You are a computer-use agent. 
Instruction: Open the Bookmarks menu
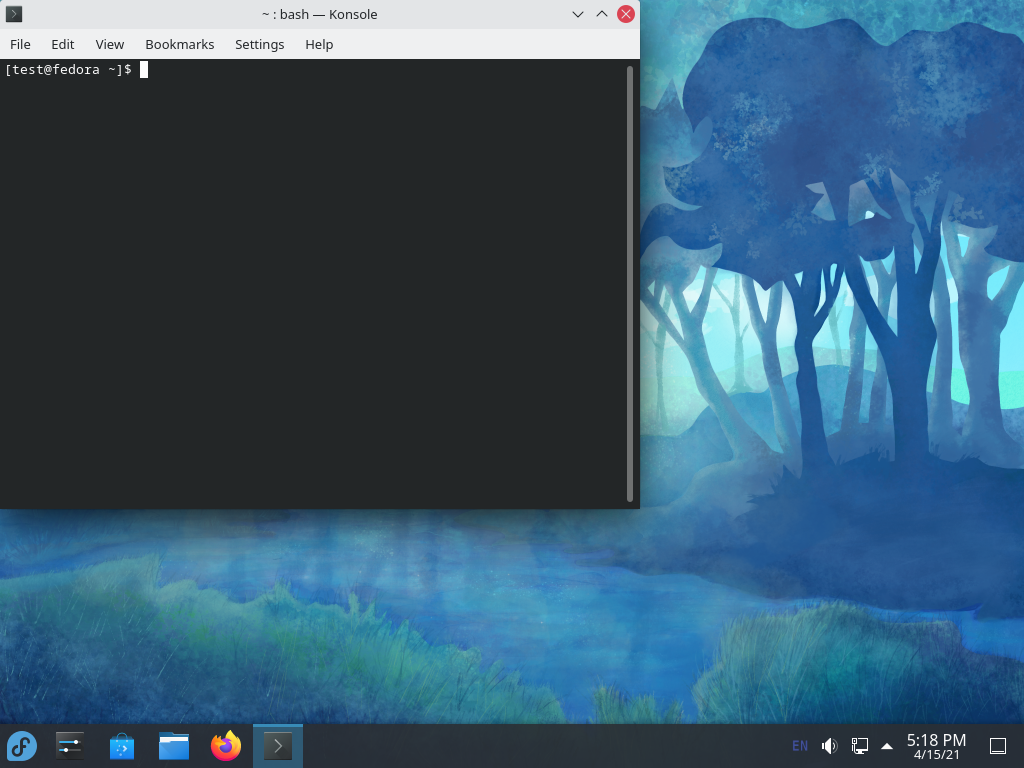(x=180, y=44)
